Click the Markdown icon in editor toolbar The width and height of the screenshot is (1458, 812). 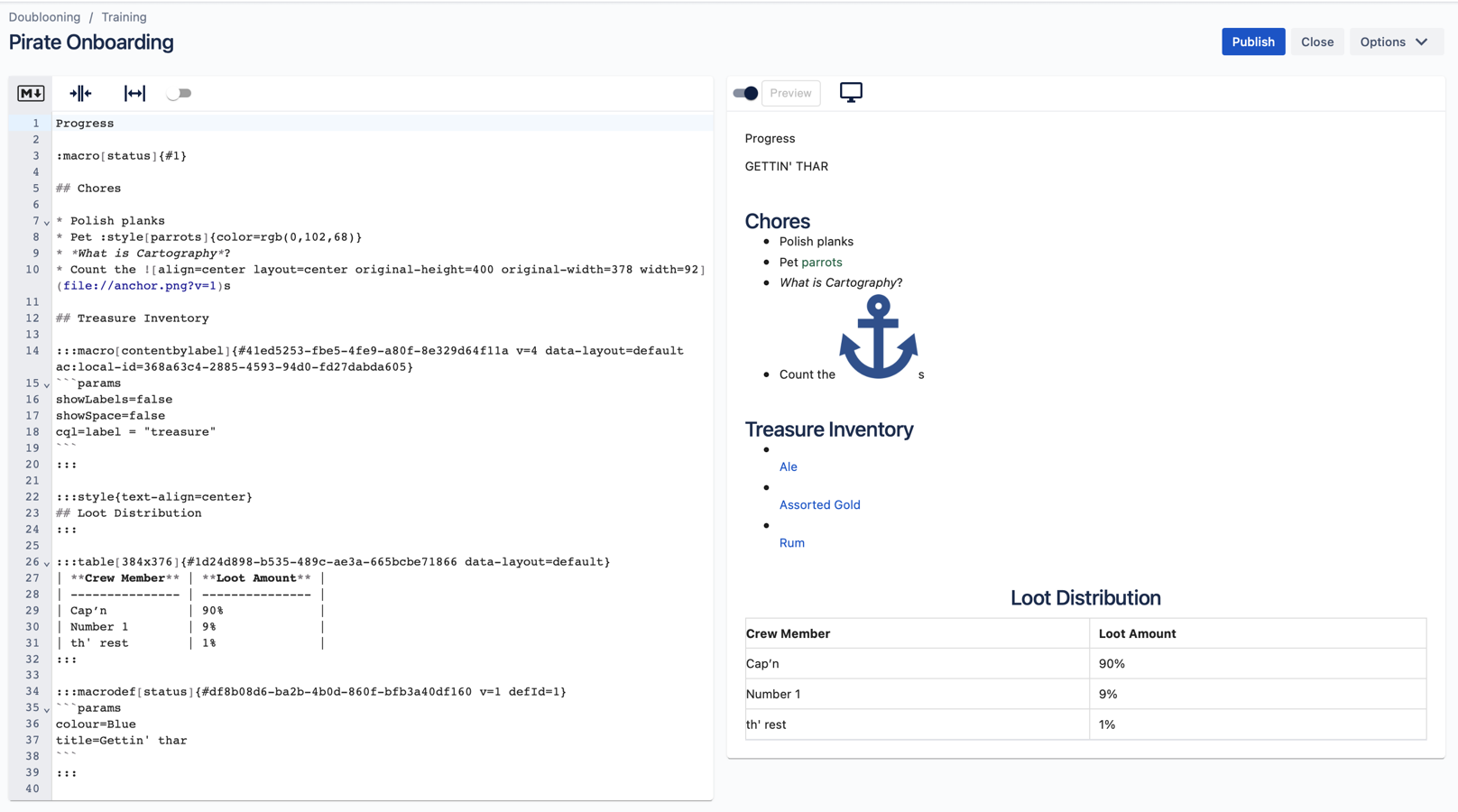(31, 93)
